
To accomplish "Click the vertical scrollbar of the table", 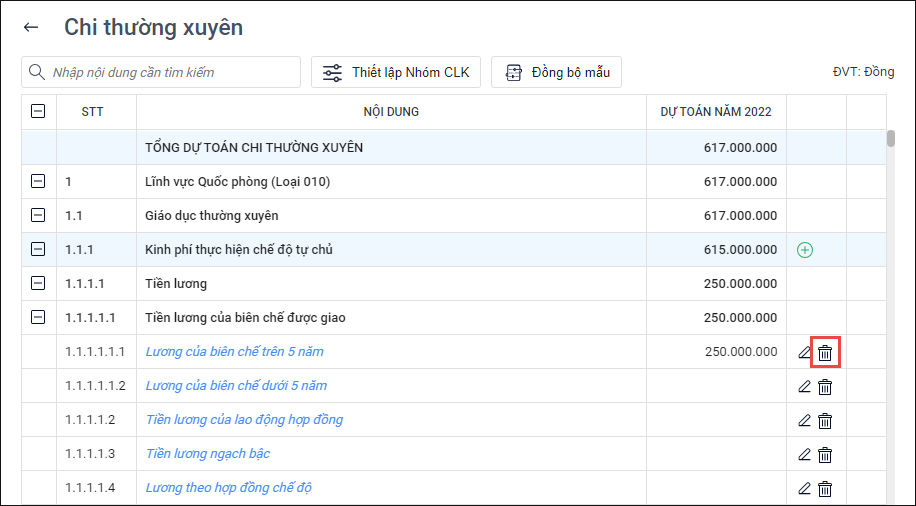I will pos(890,300).
